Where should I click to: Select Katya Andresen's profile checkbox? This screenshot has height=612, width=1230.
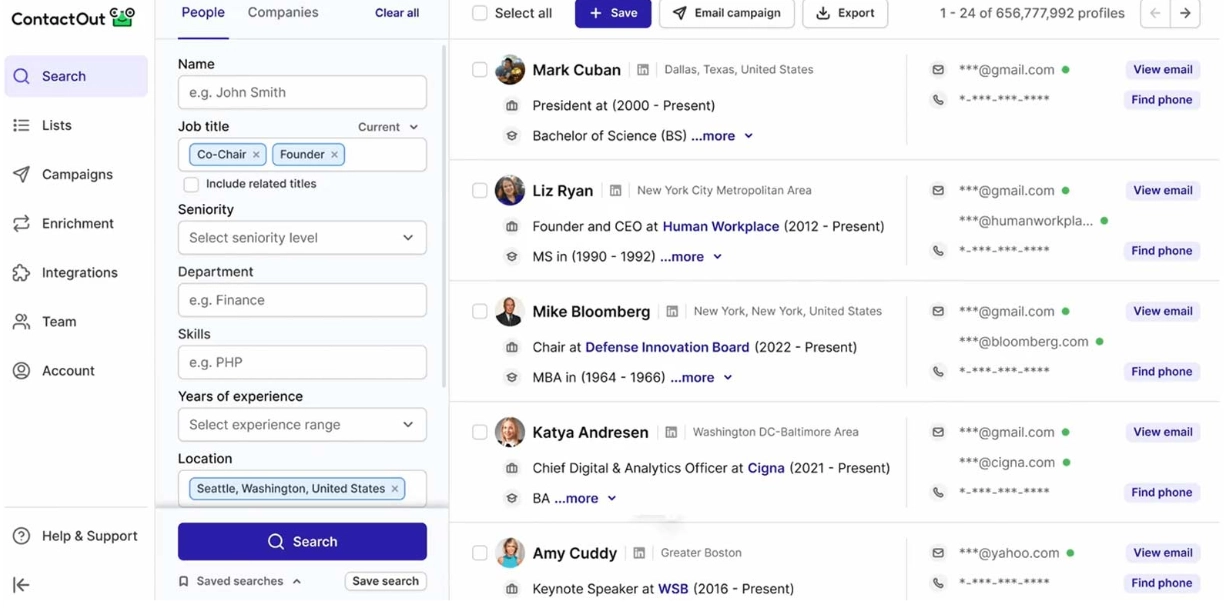[480, 434]
